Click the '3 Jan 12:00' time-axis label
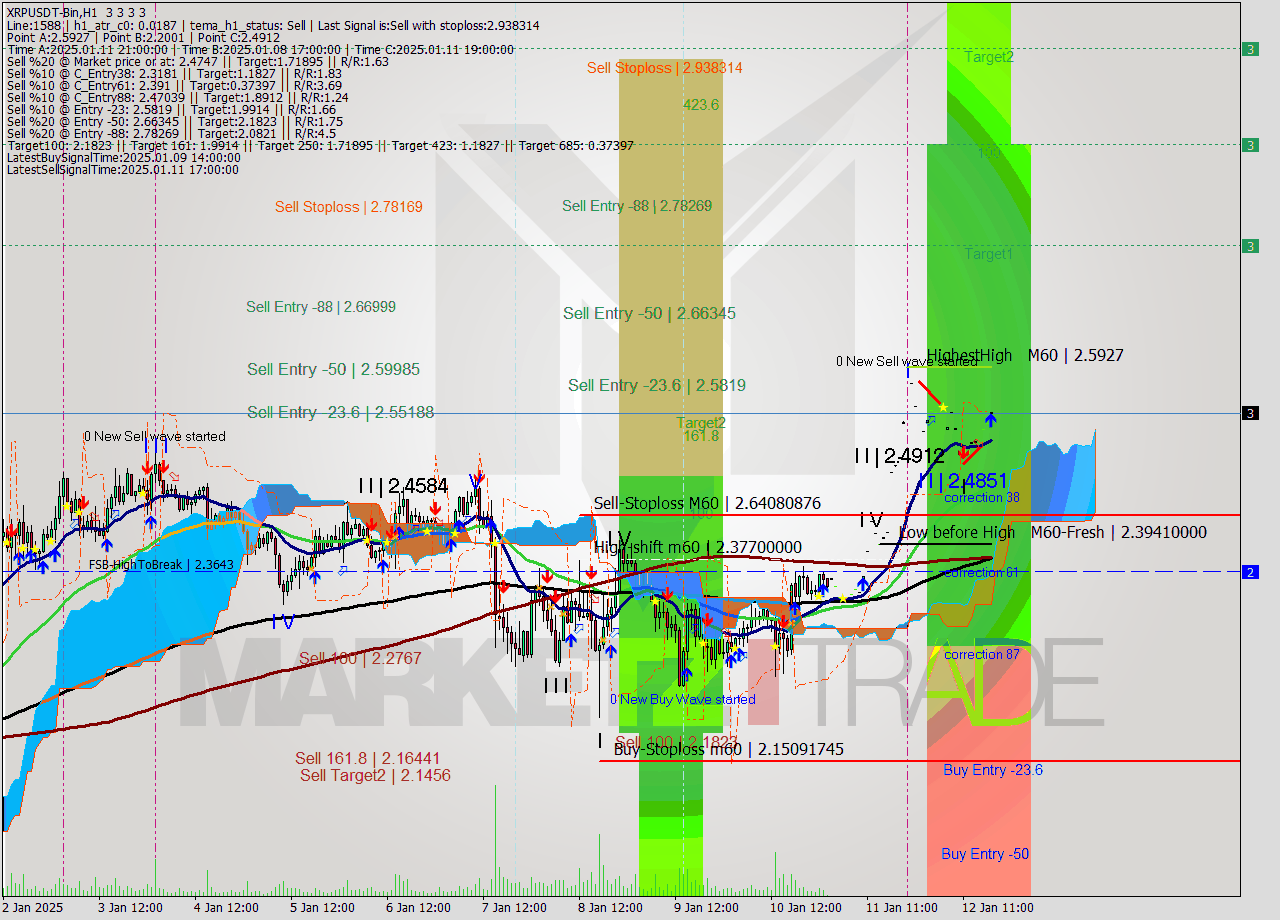1280x920 pixels. pos(130,907)
